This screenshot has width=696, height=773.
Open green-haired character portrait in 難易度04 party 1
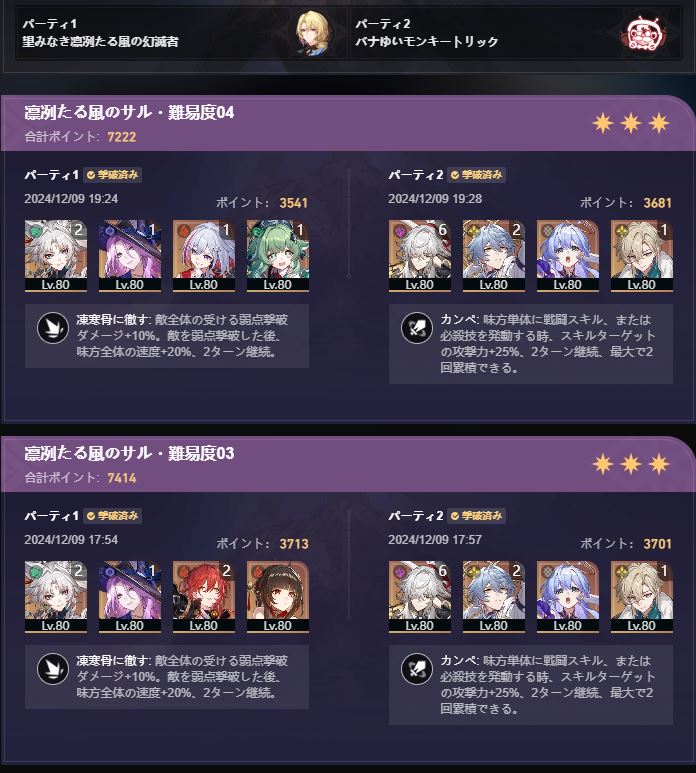click(278, 256)
